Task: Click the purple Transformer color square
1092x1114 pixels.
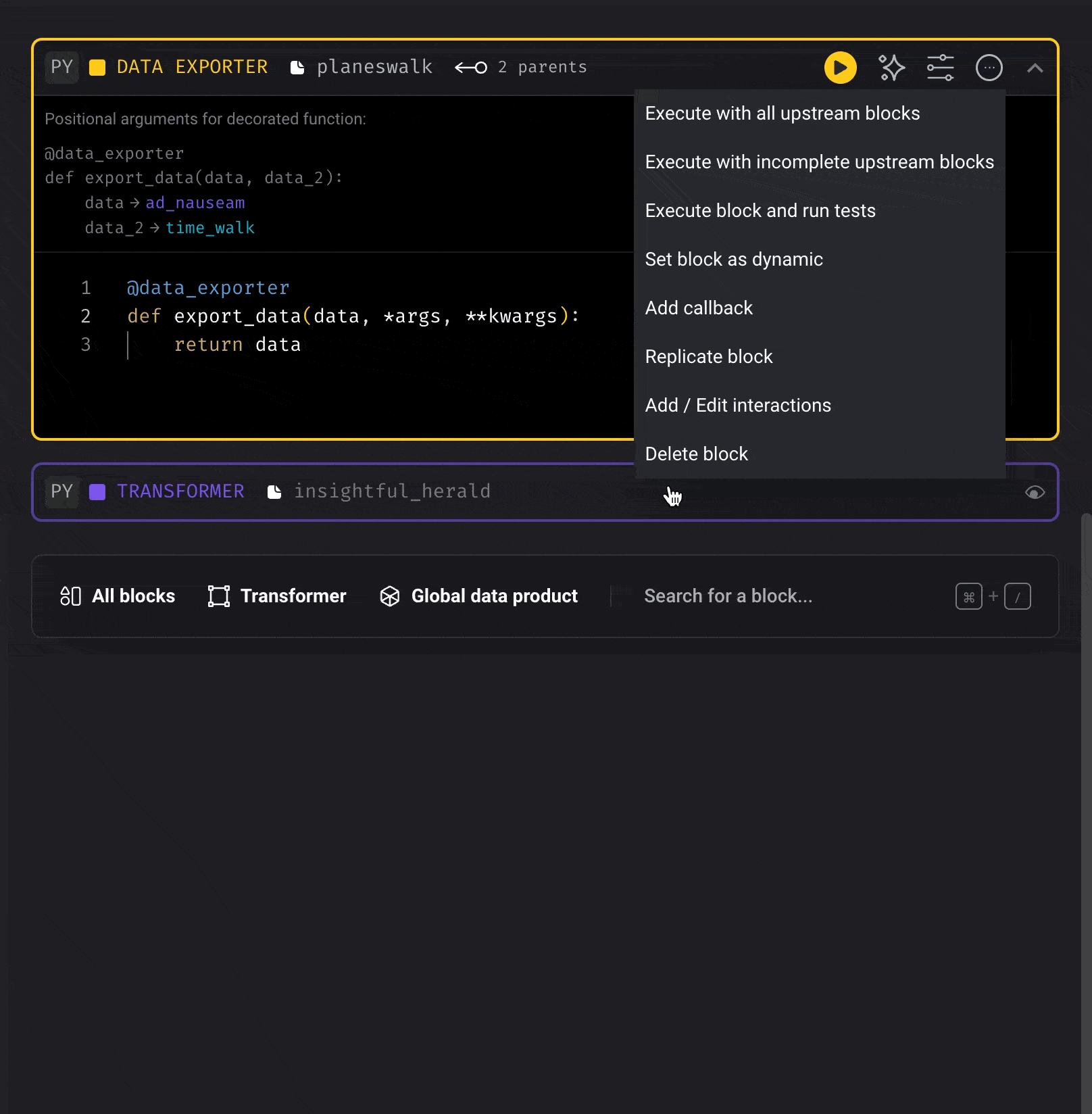Action: [x=97, y=492]
